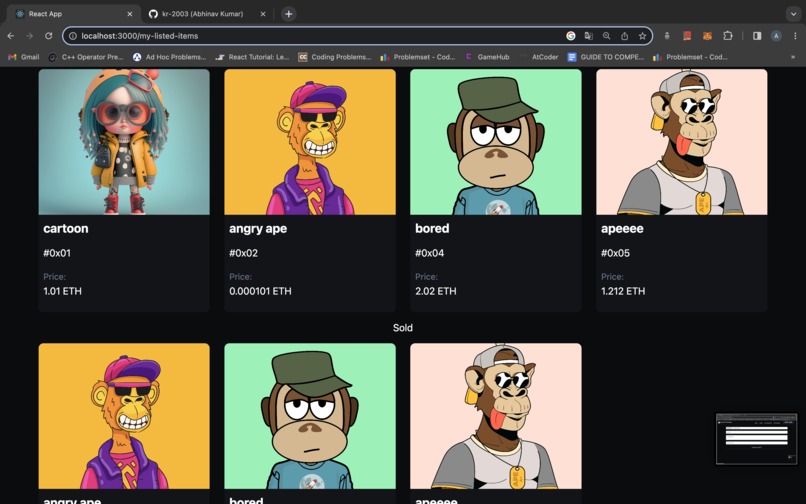Open the zoom magnifier icon
Image resolution: width=806 pixels, height=504 pixels.
click(x=607, y=36)
